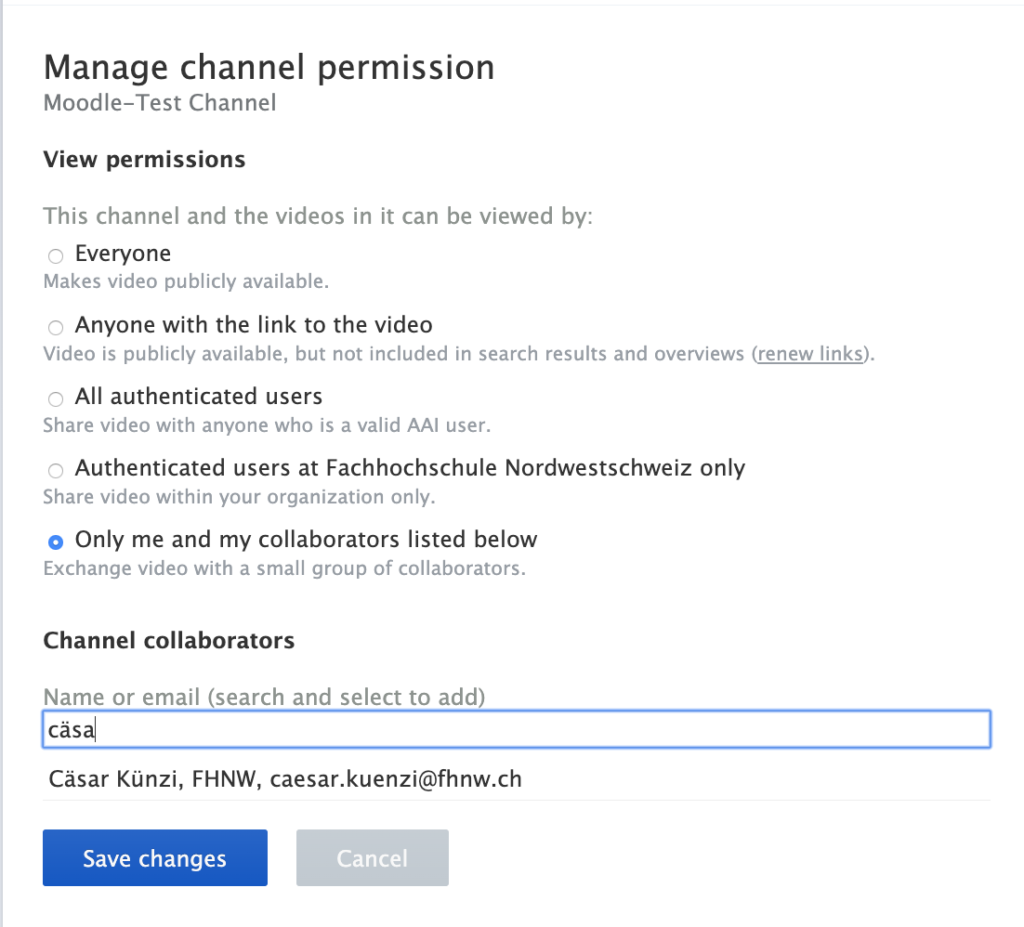
Task: Select Only me and my collaborators radio
Action: [x=56, y=541]
